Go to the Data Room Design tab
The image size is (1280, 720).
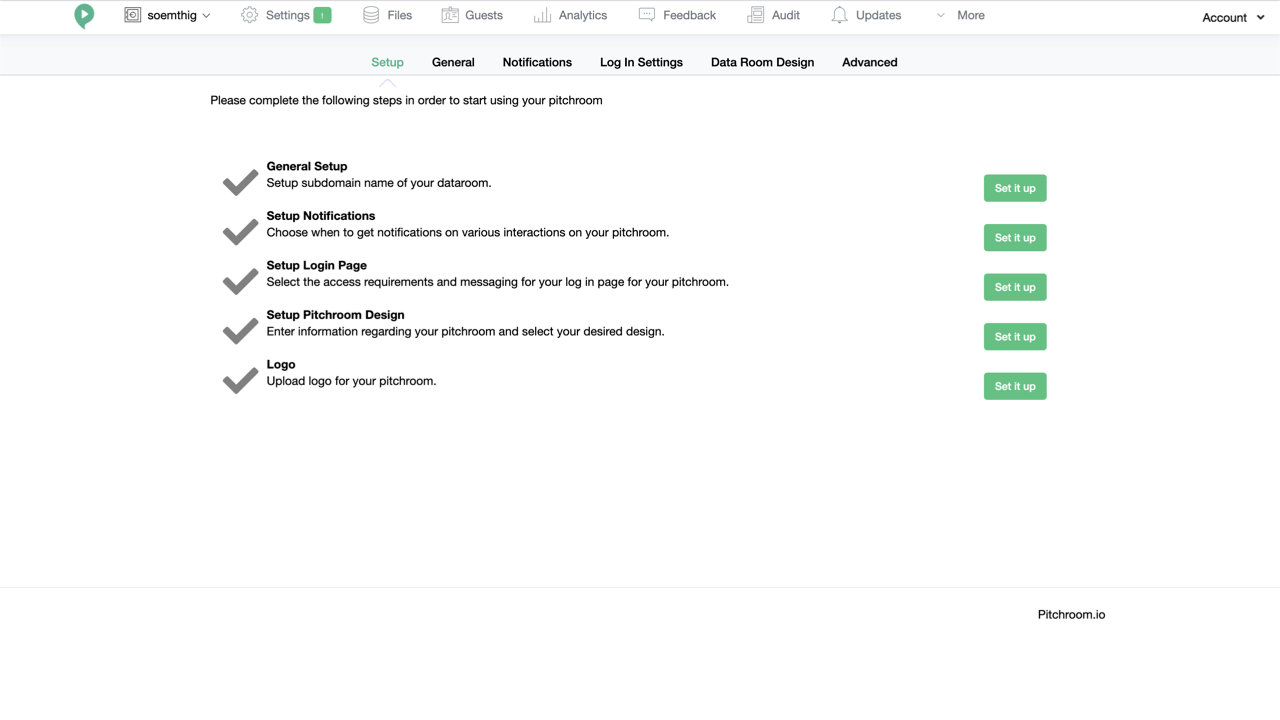coord(762,62)
